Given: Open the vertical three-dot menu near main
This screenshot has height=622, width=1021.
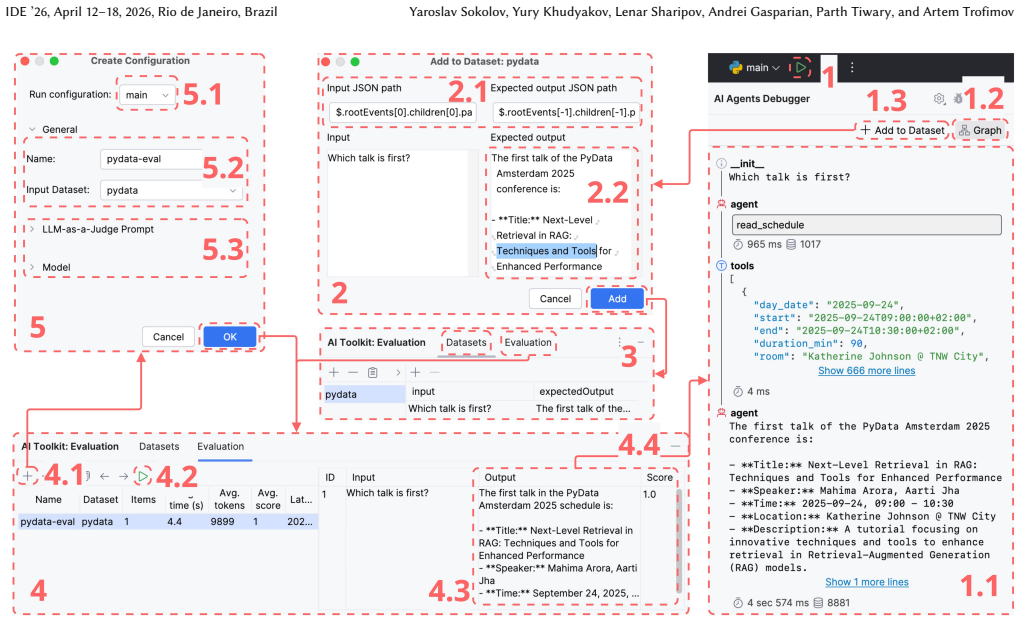Looking at the screenshot, I should (852, 67).
